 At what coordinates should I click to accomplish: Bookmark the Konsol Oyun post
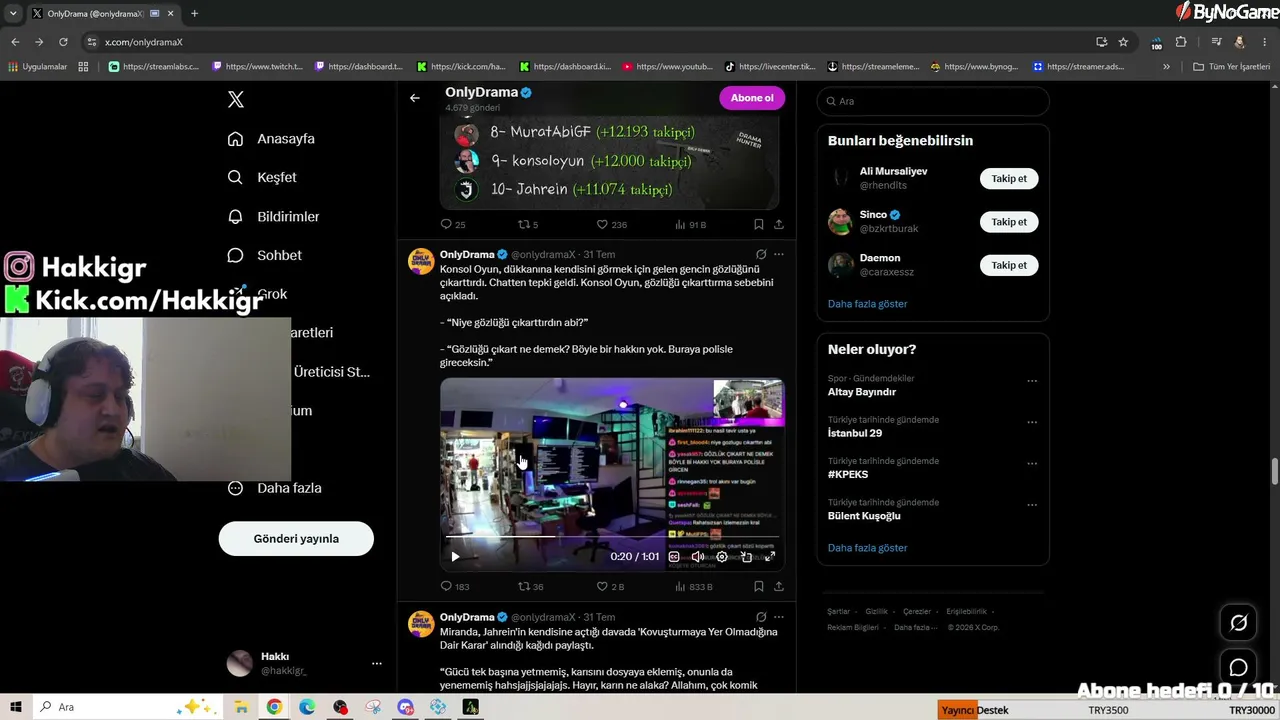click(759, 587)
